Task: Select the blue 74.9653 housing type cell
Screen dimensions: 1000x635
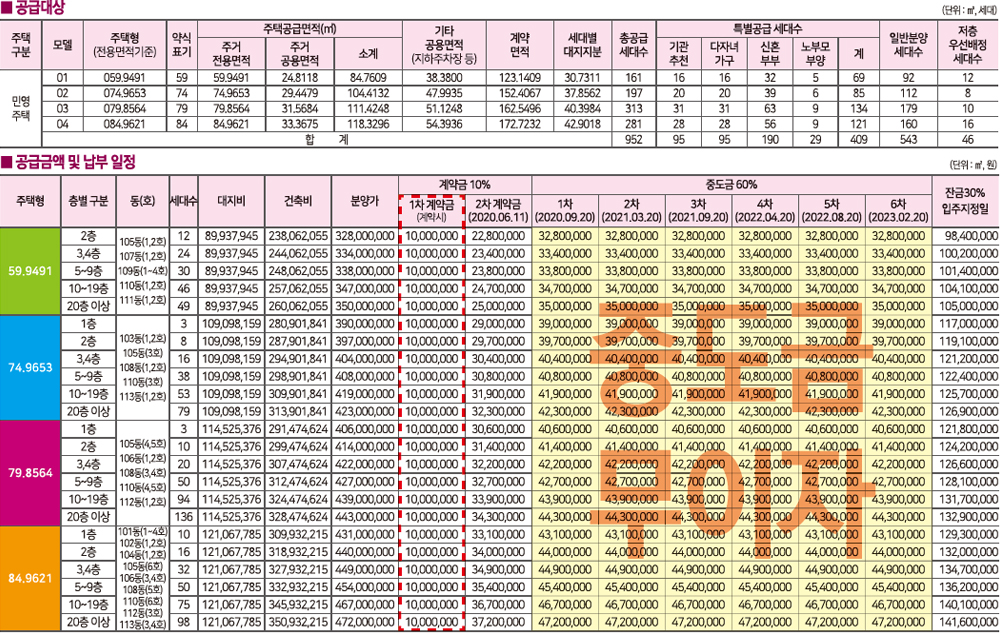Action: point(30,367)
